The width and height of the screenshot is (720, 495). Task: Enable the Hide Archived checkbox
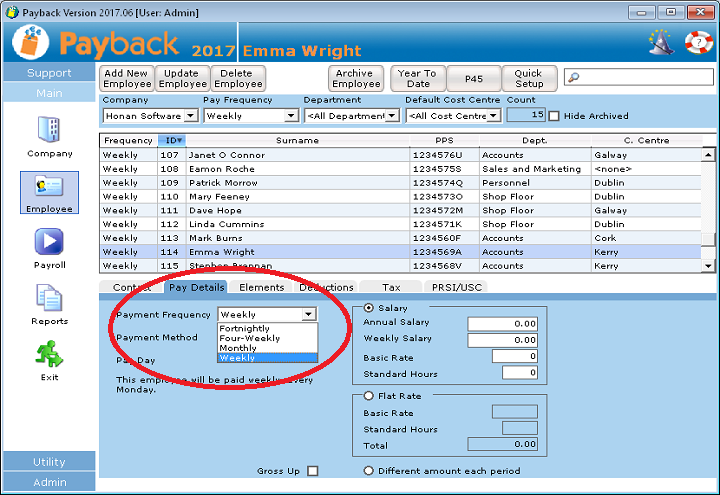click(x=554, y=116)
